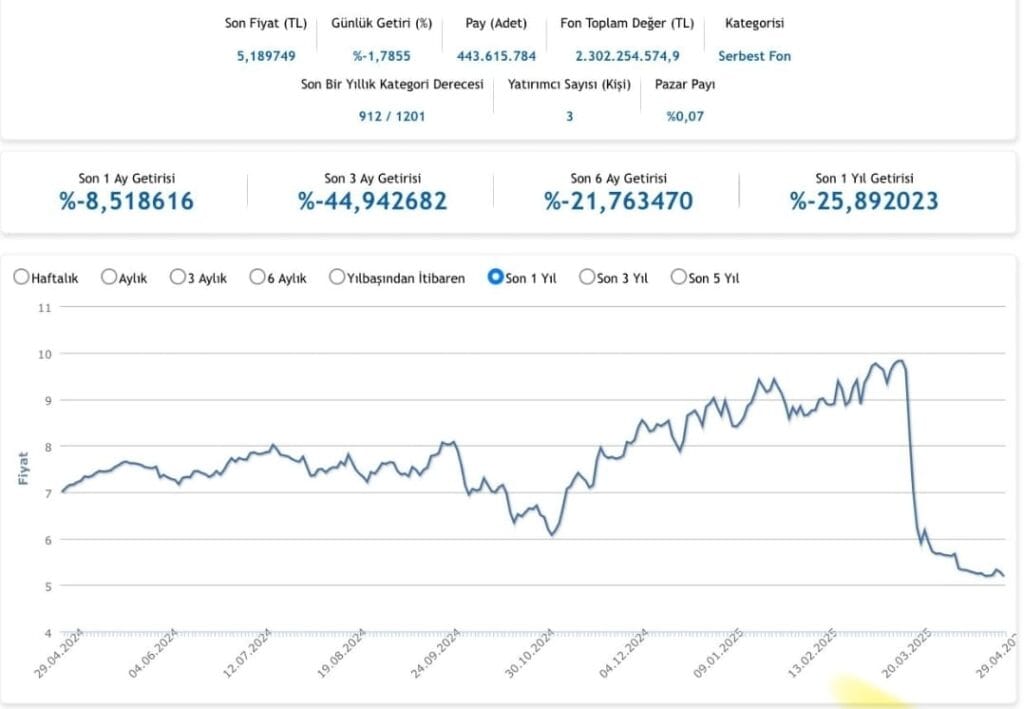Screen dimensions: 1024x709
Task: Click the Son 1 Ay Getirisi percentage
Action: [x=127, y=201]
